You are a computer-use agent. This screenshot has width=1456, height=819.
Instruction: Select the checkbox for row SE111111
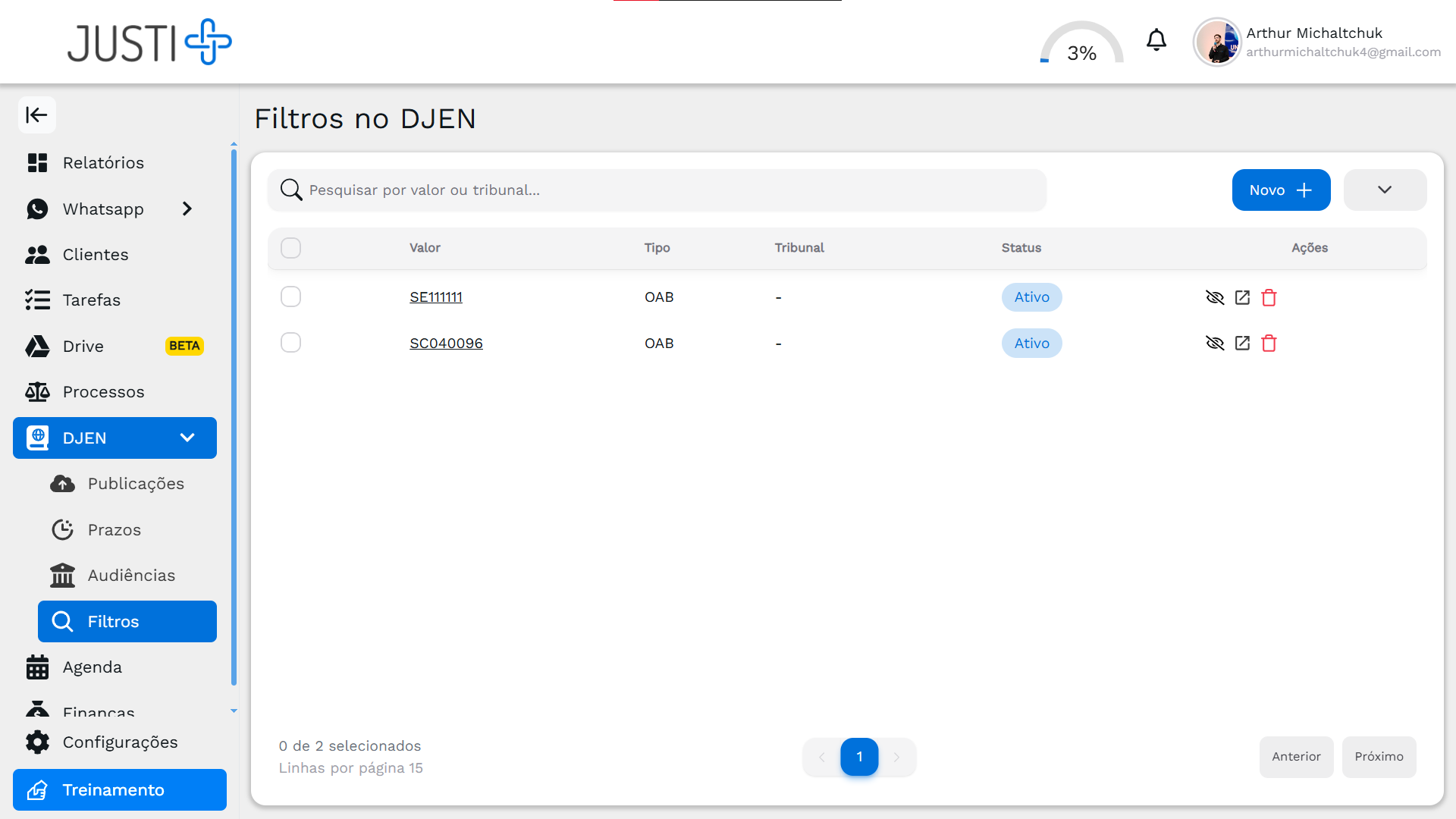tap(290, 297)
